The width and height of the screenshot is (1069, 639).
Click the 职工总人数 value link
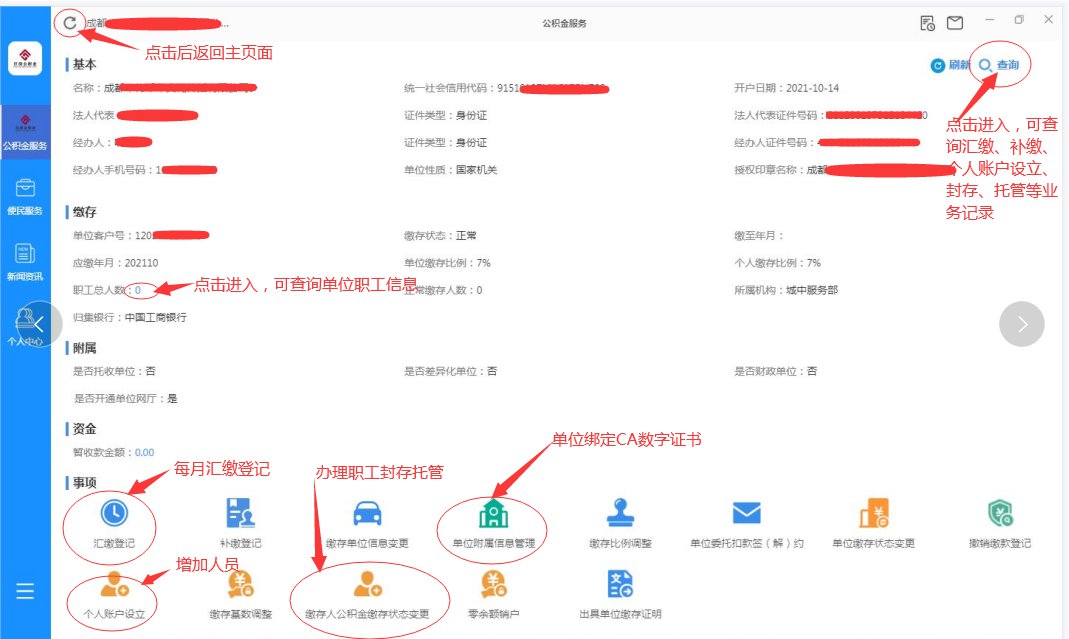click(138, 290)
